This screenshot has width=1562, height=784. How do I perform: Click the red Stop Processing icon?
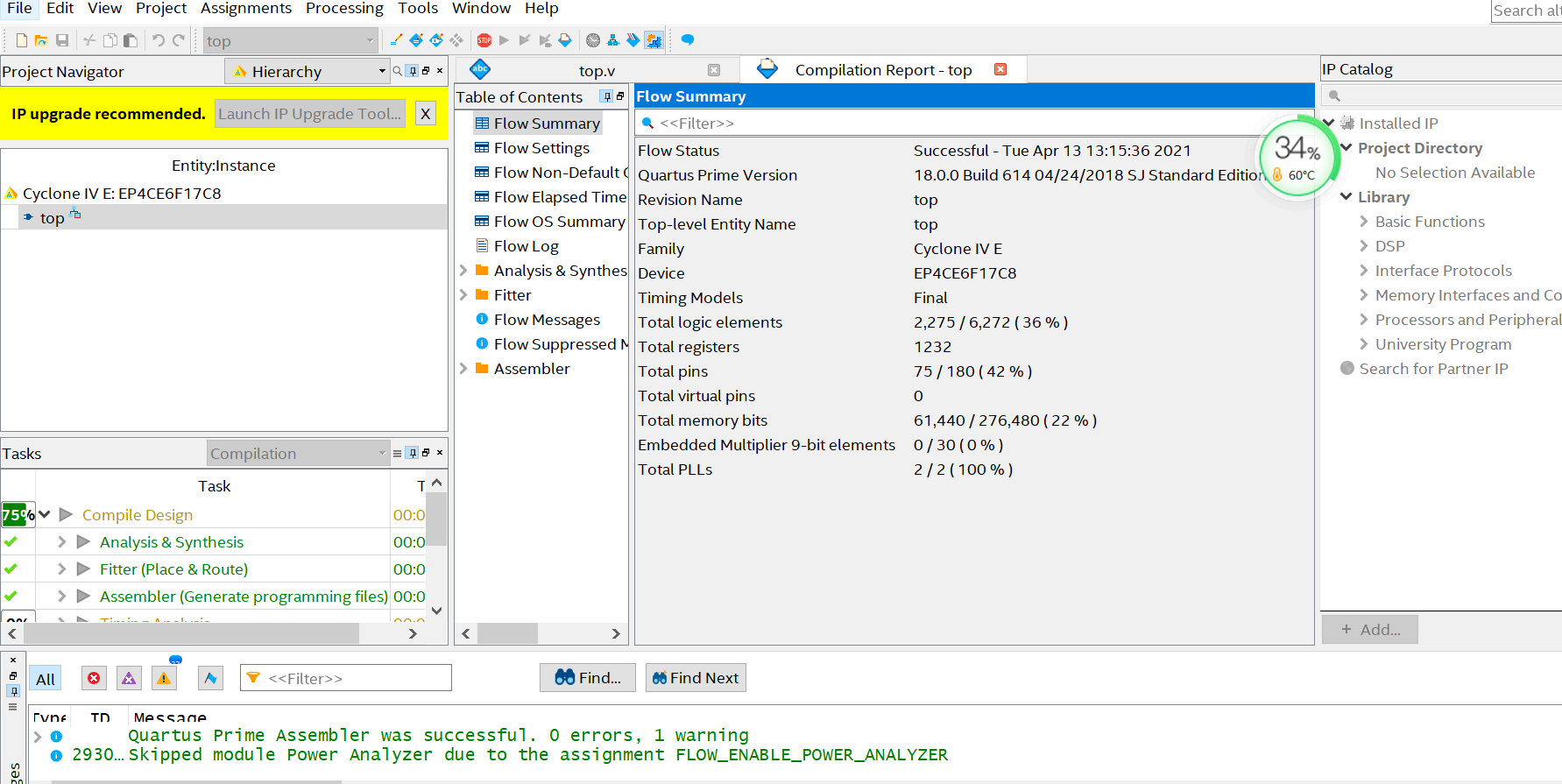pos(484,40)
